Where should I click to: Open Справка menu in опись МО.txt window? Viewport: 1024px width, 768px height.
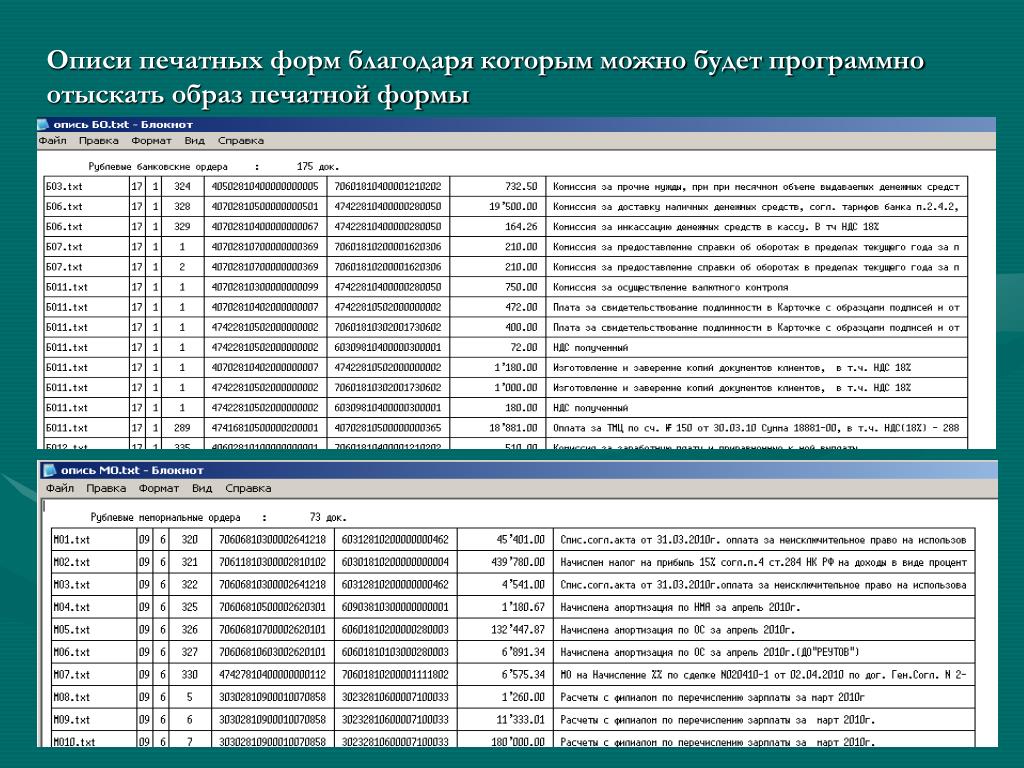pyautogui.click(x=248, y=488)
